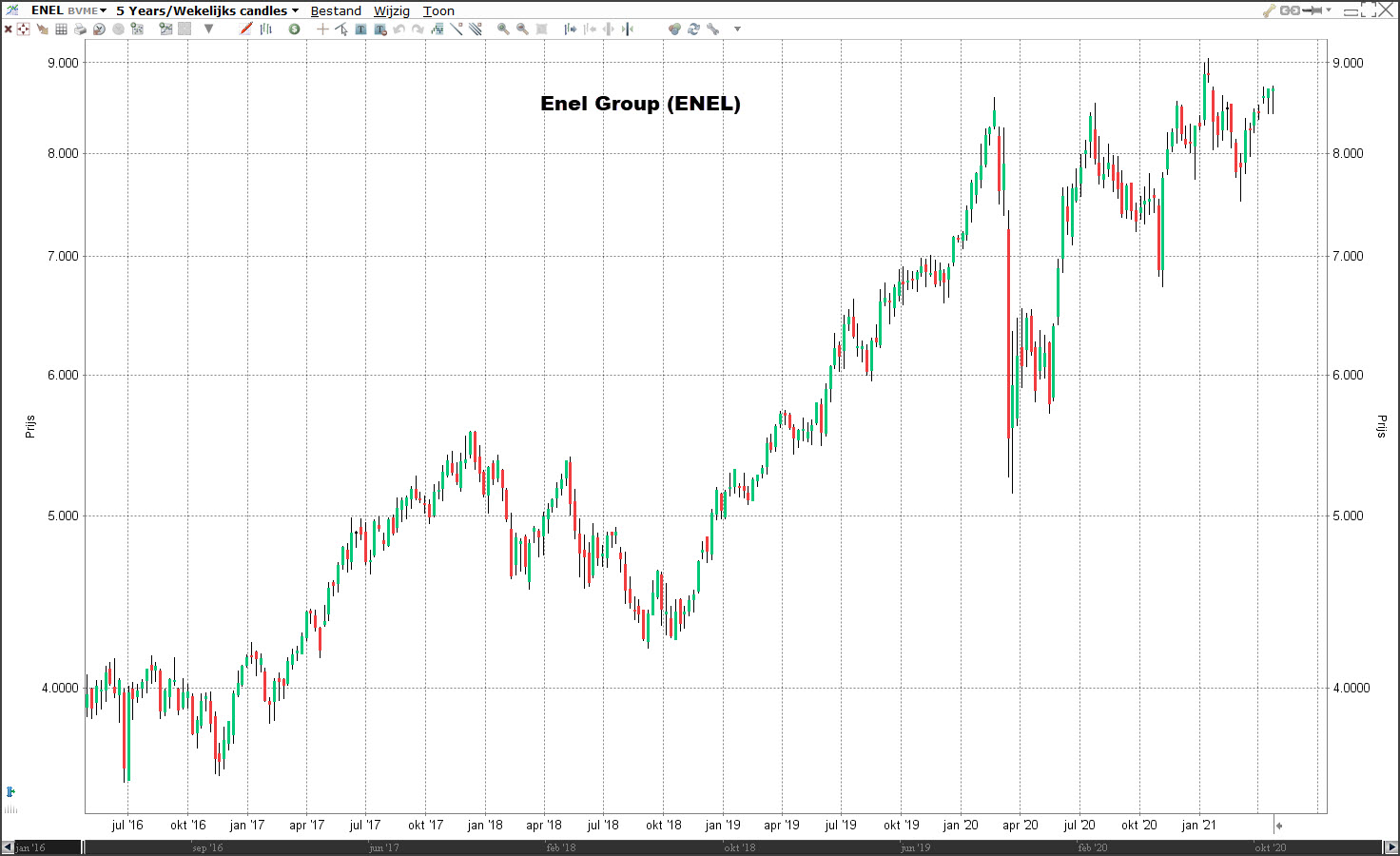Click the undo arrow icon
Screen dimensions: 1400x856
pyautogui.click(x=399, y=29)
